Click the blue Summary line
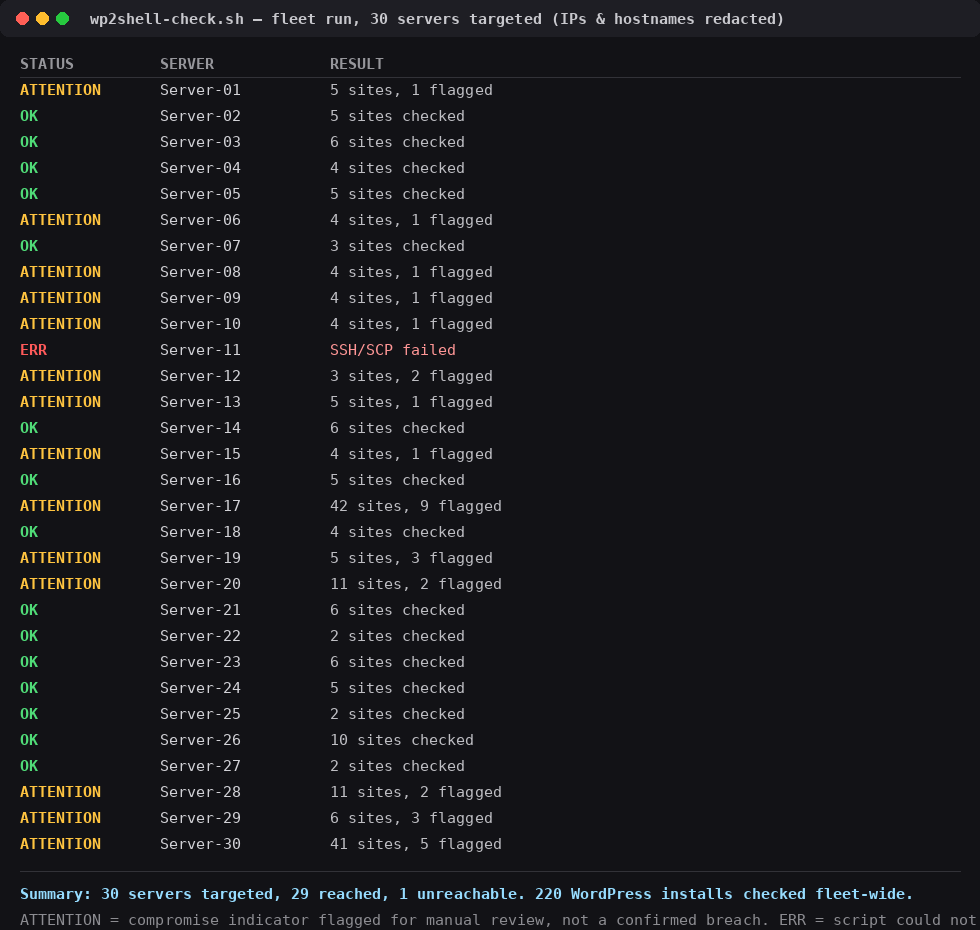Screen dimensions: 980x930 (x=466, y=894)
